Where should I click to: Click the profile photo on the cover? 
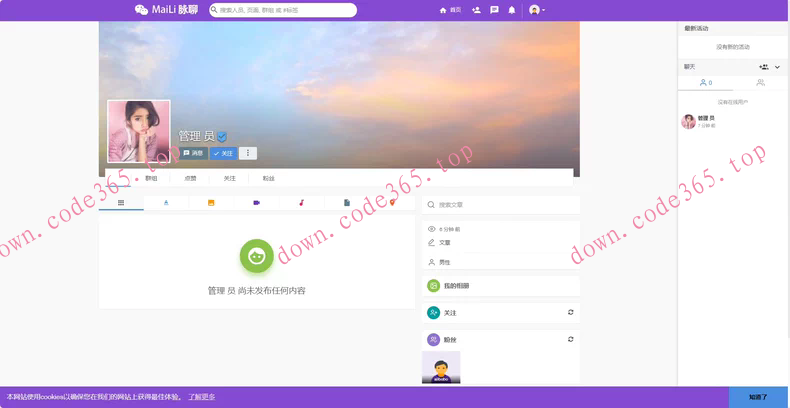tap(139, 131)
